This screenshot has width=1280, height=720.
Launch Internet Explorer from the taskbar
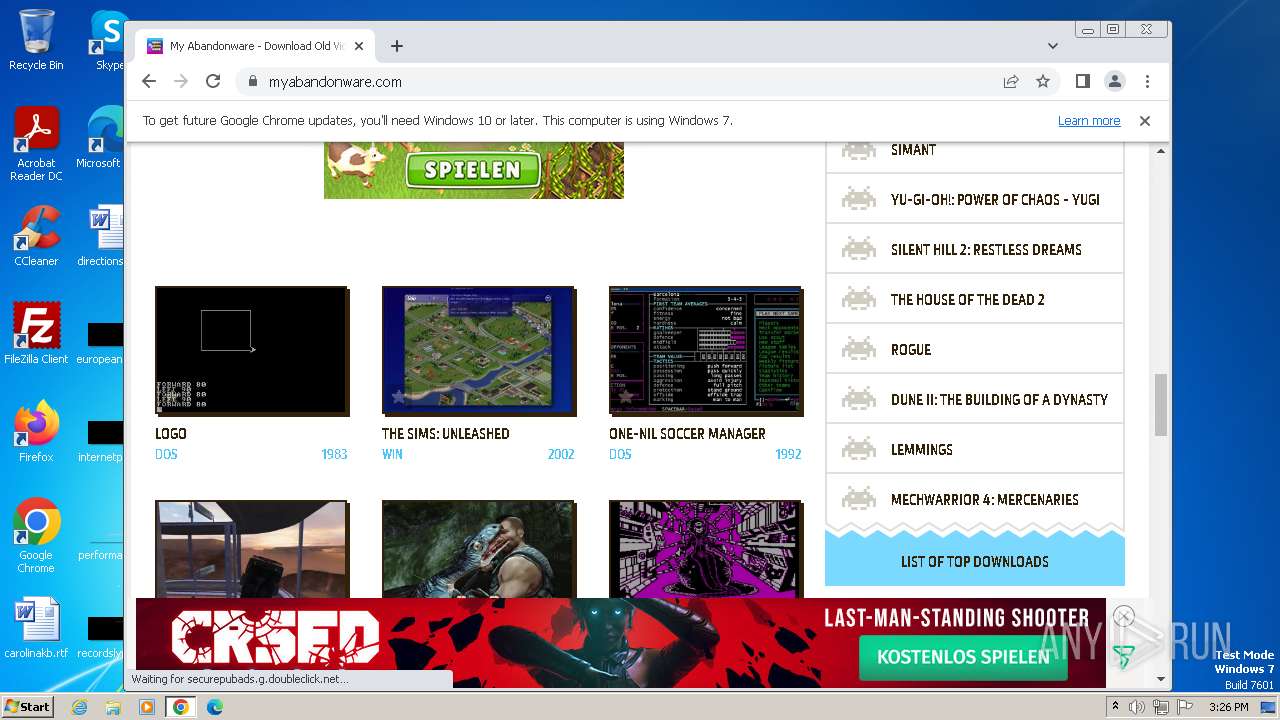79,707
